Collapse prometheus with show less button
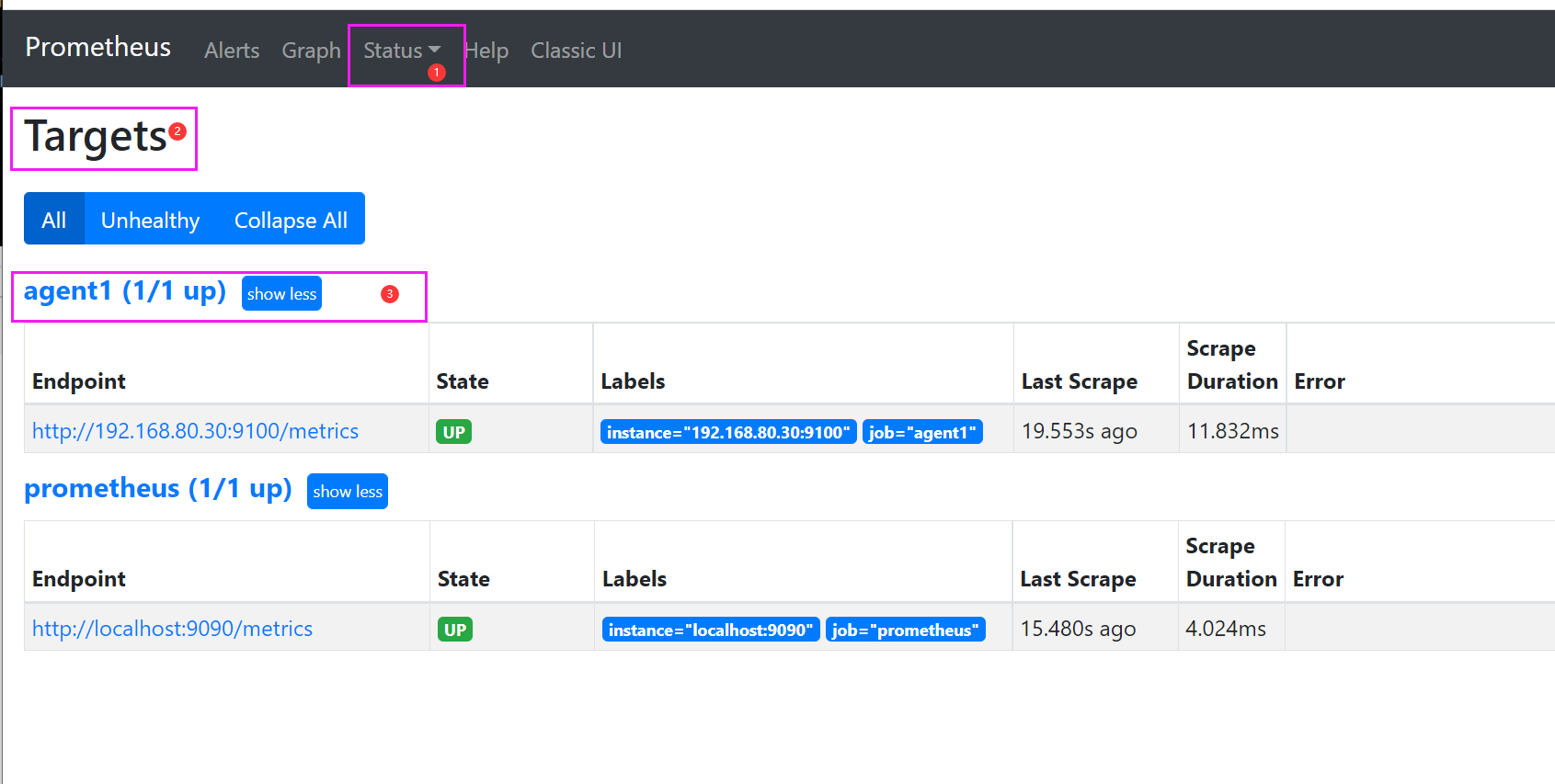 (348, 491)
